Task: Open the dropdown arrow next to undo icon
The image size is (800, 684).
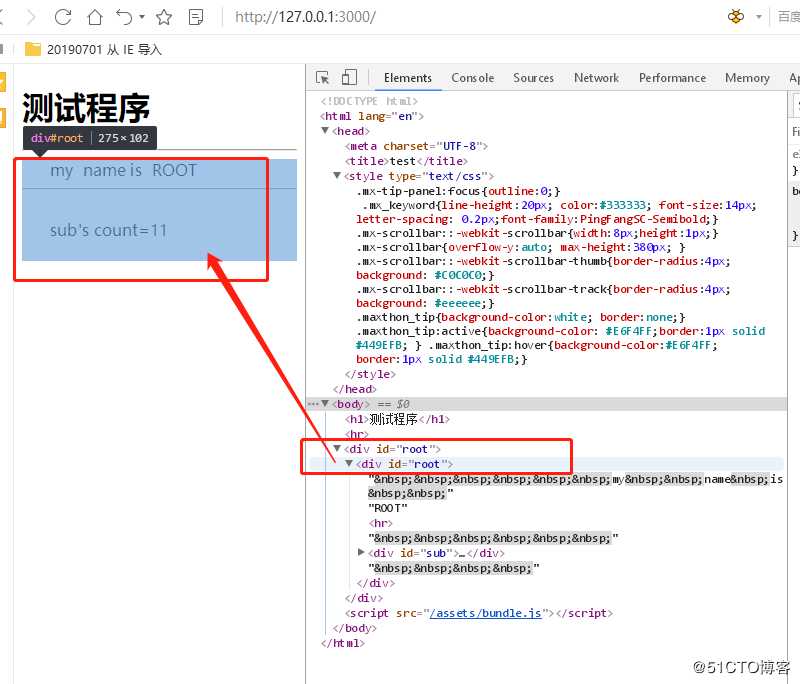Action: coord(142,17)
